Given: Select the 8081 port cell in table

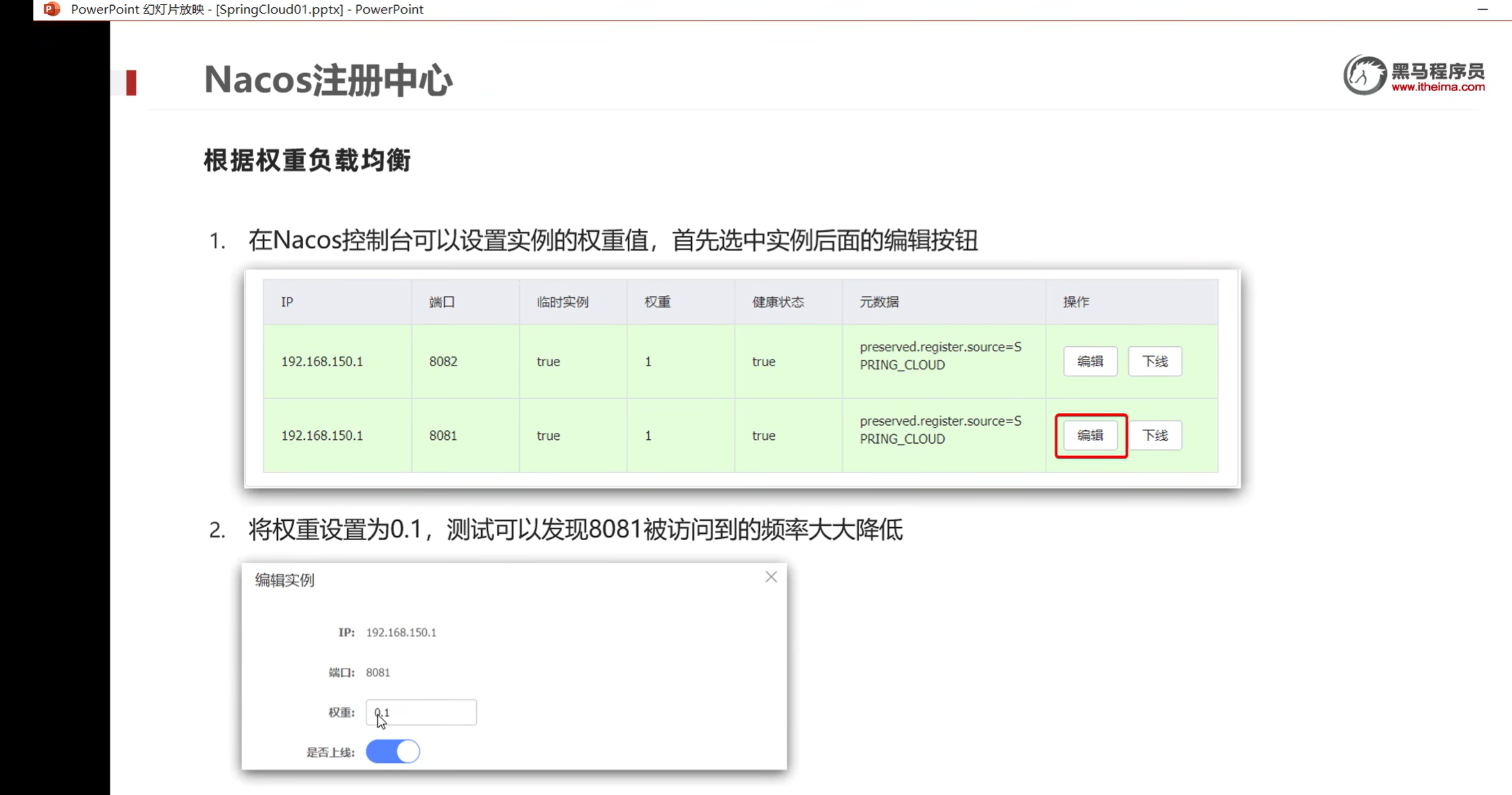Looking at the screenshot, I should pos(443,435).
